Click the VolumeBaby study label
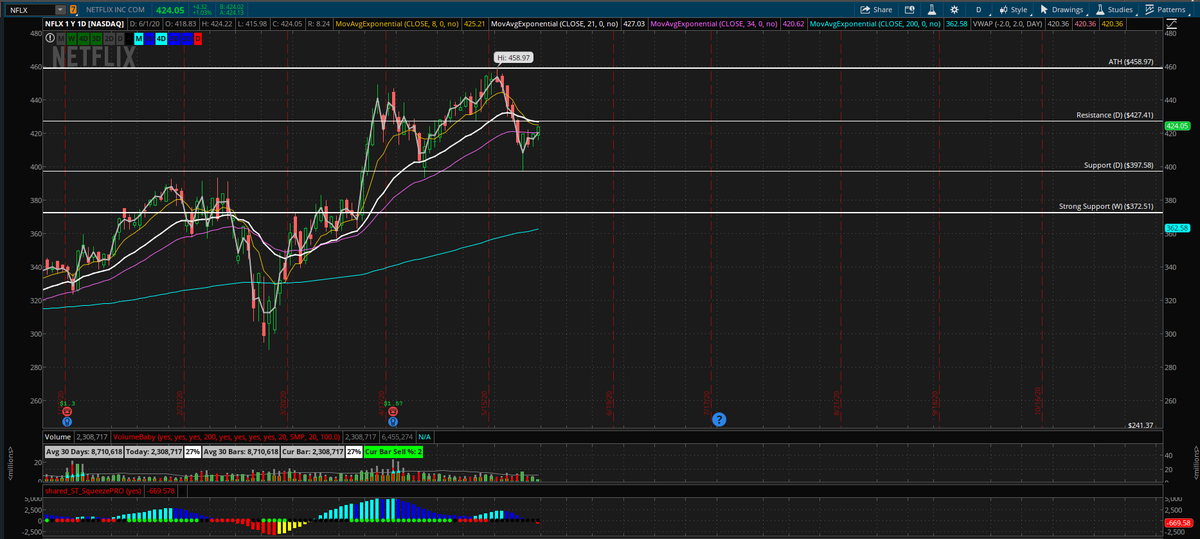Screen dimensions: 1200x539 coord(226,437)
